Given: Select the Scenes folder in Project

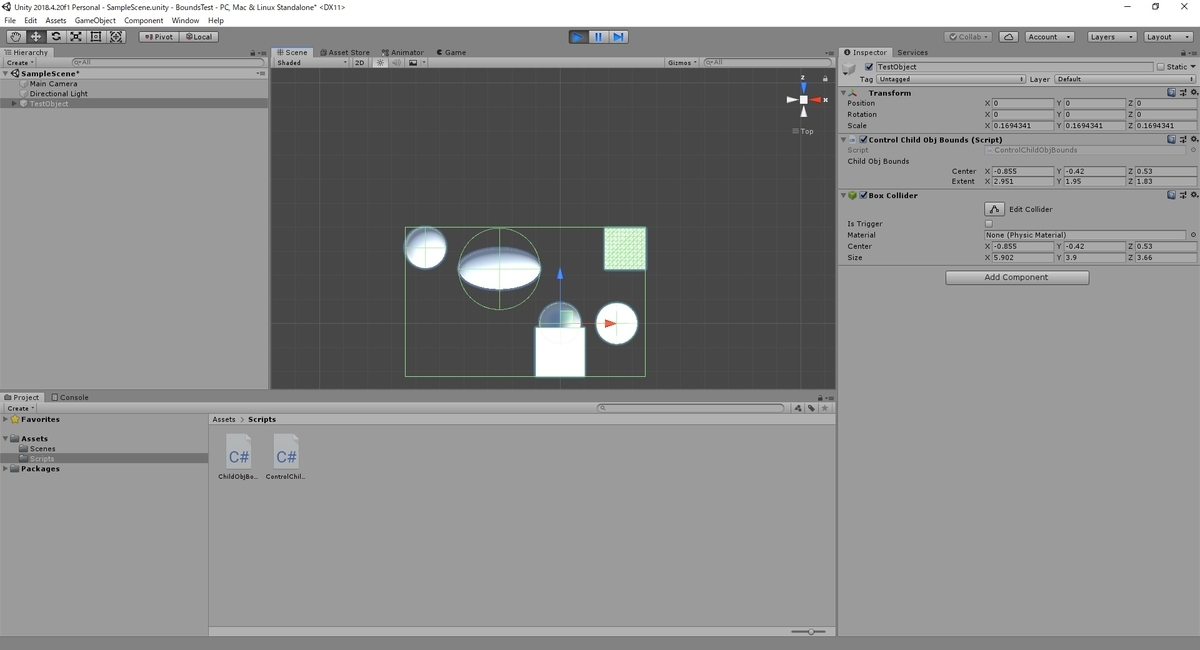Looking at the screenshot, I should click(42, 449).
